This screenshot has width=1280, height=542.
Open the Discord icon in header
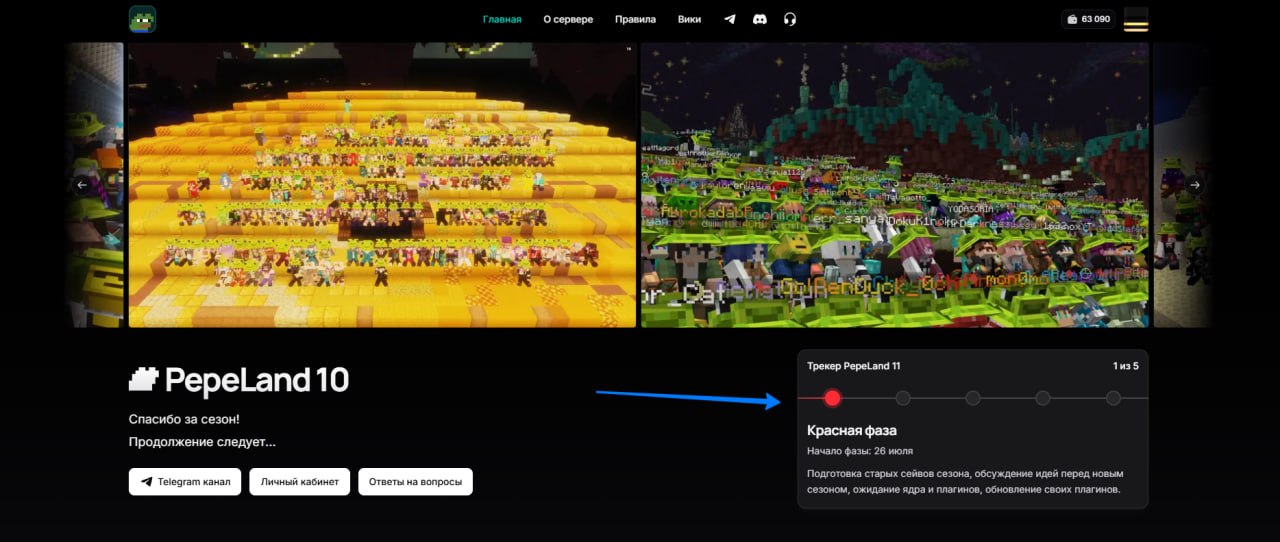pos(760,19)
